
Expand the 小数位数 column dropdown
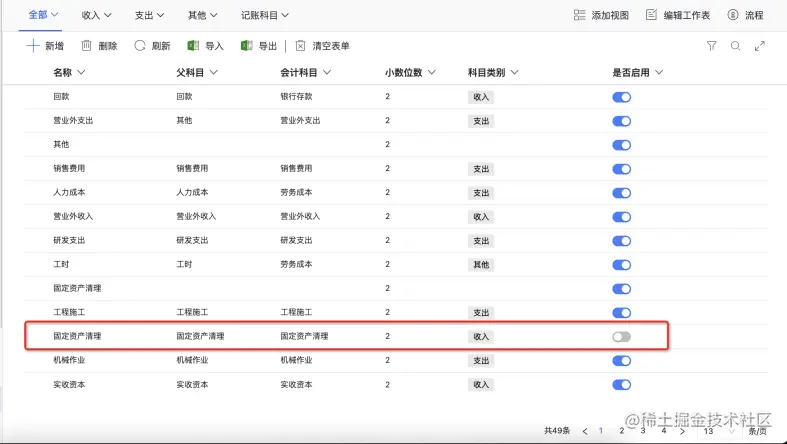[x=431, y=73]
